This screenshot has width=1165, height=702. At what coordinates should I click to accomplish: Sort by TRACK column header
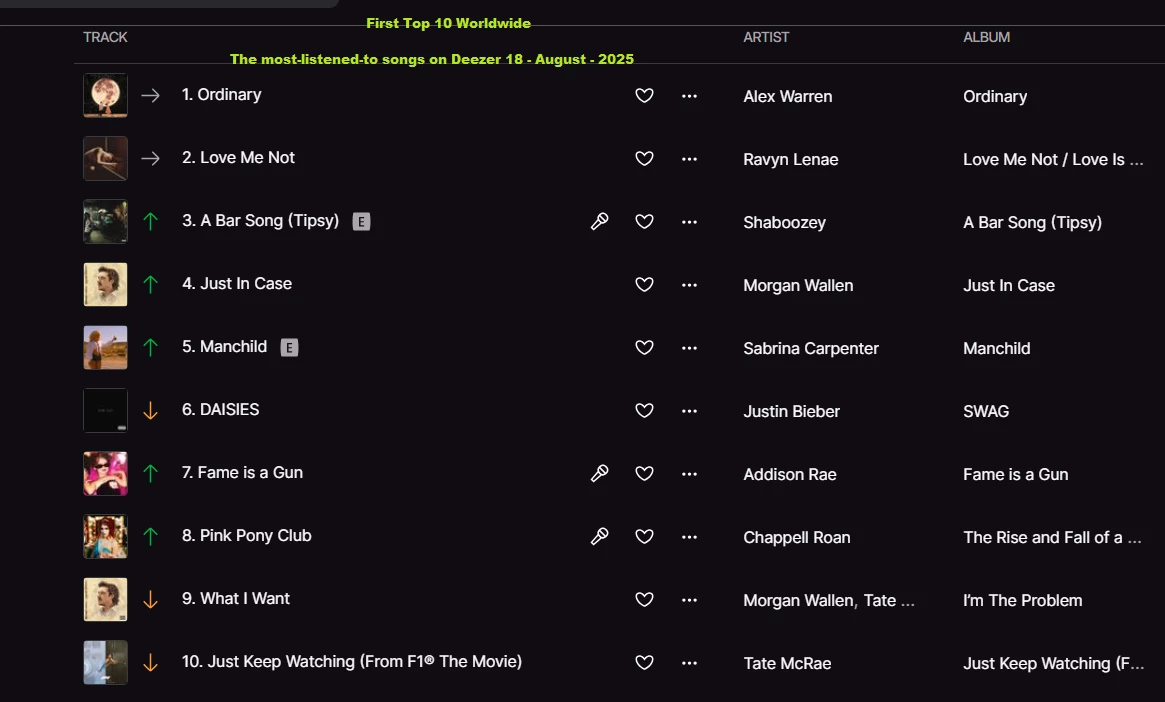pos(105,37)
